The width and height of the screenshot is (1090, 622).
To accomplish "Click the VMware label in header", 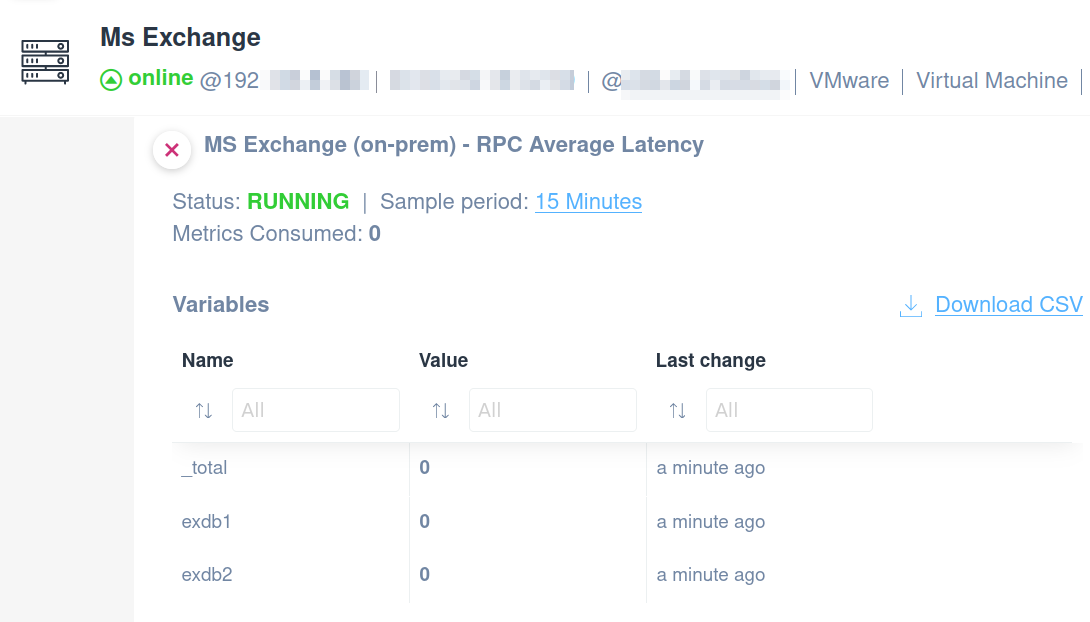I will 849,81.
